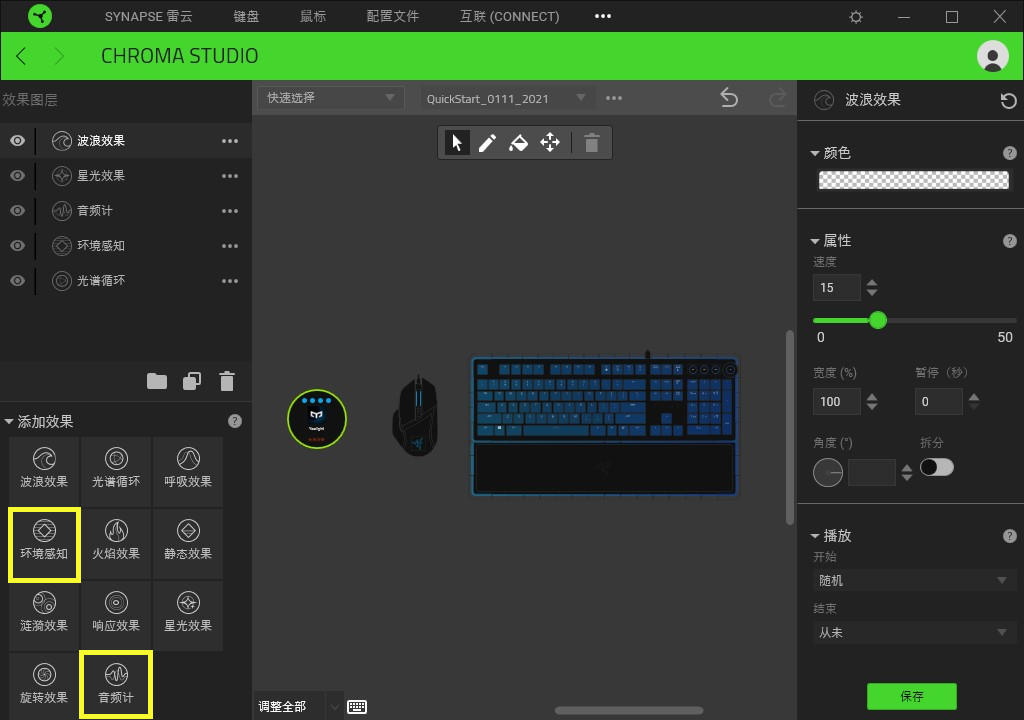The width and height of the screenshot is (1024, 720).
Task: Open the 键盘 keyboard tab
Action: (x=246, y=16)
